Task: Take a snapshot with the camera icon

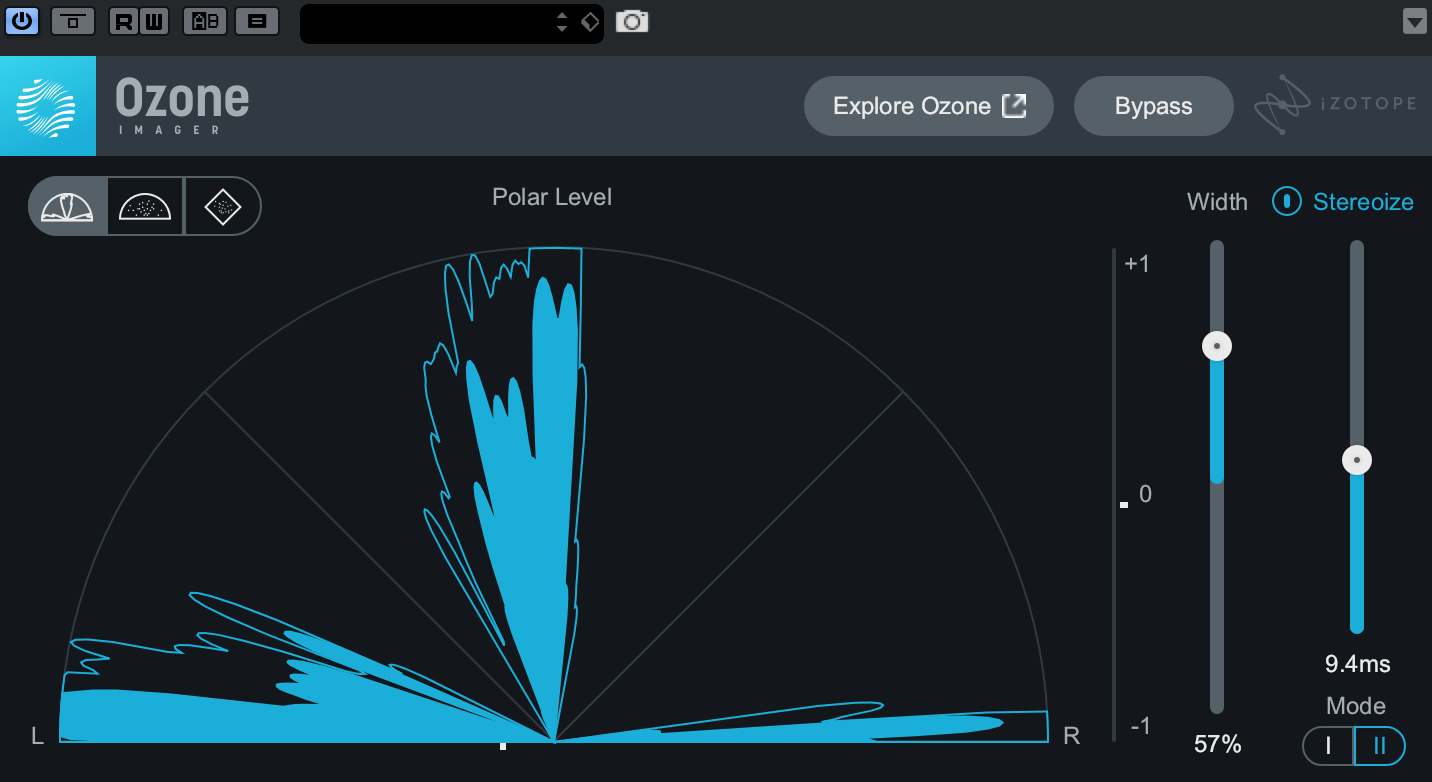Action: pos(632,21)
